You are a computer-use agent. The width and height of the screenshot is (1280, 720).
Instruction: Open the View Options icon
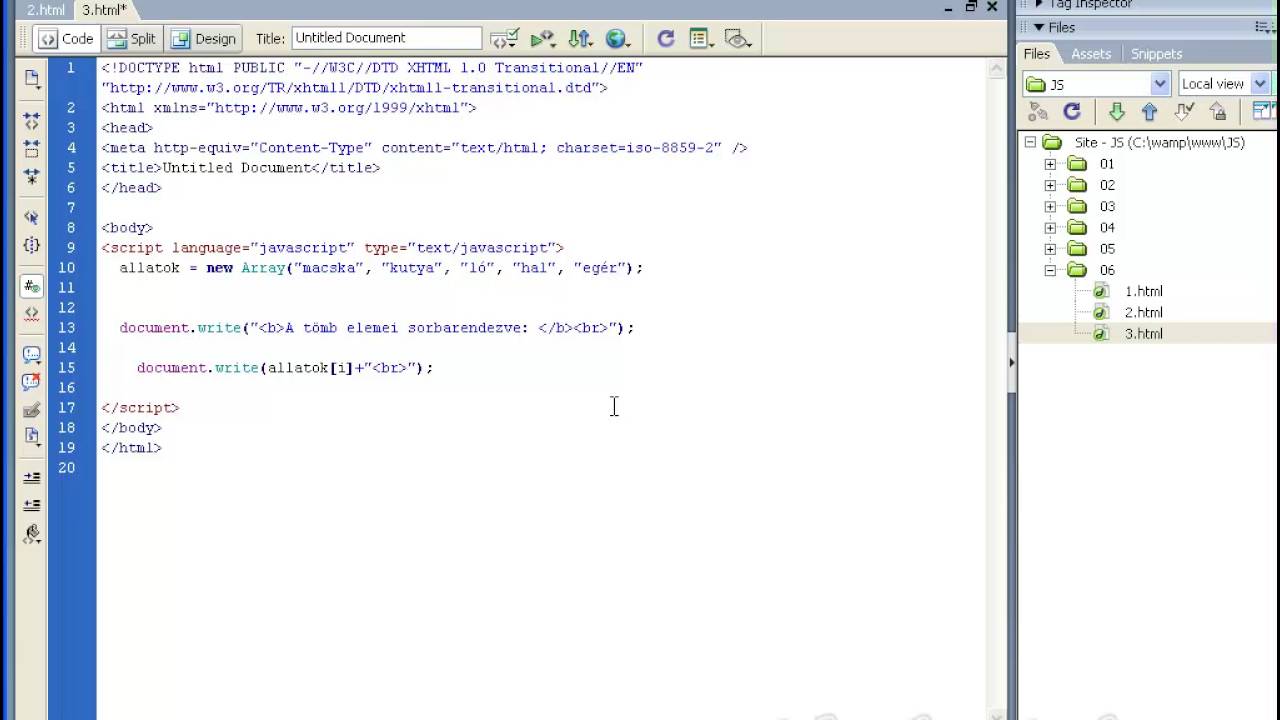click(x=701, y=39)
